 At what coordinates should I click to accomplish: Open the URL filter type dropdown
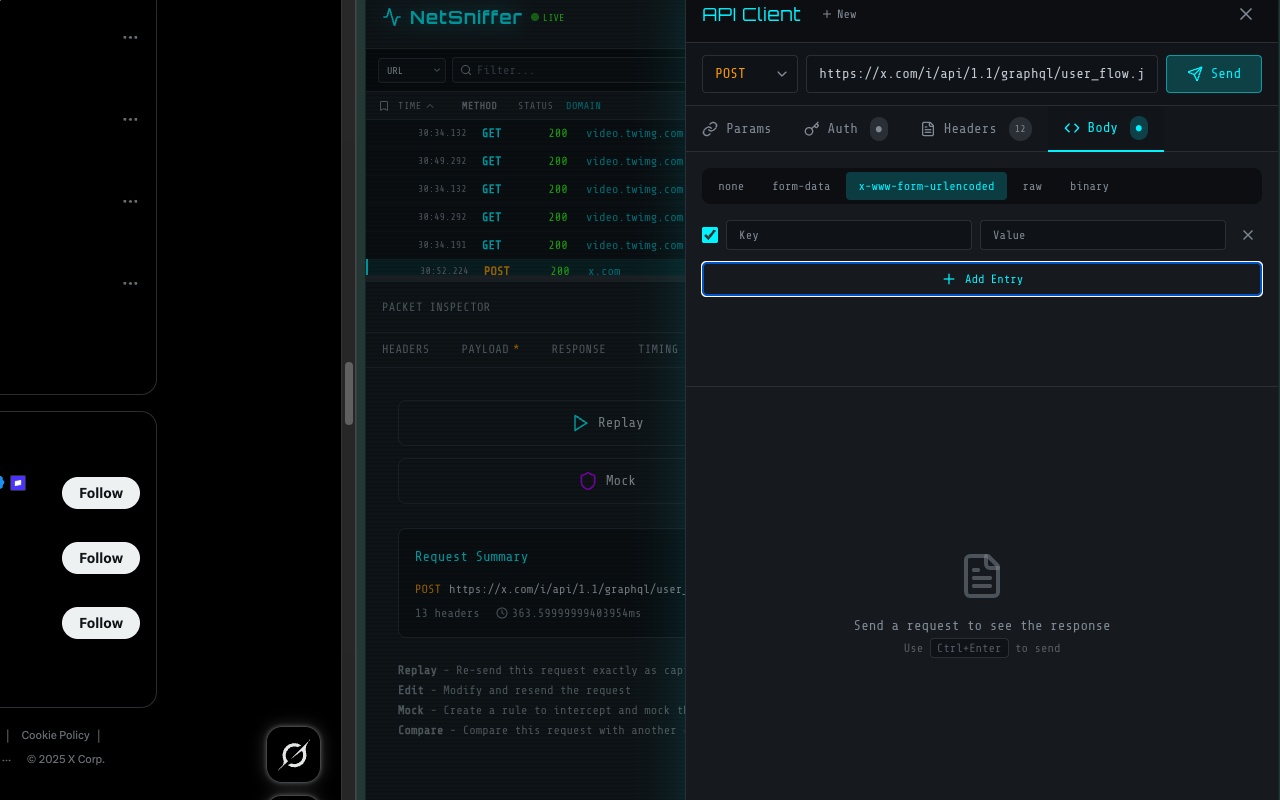point(412,70)
